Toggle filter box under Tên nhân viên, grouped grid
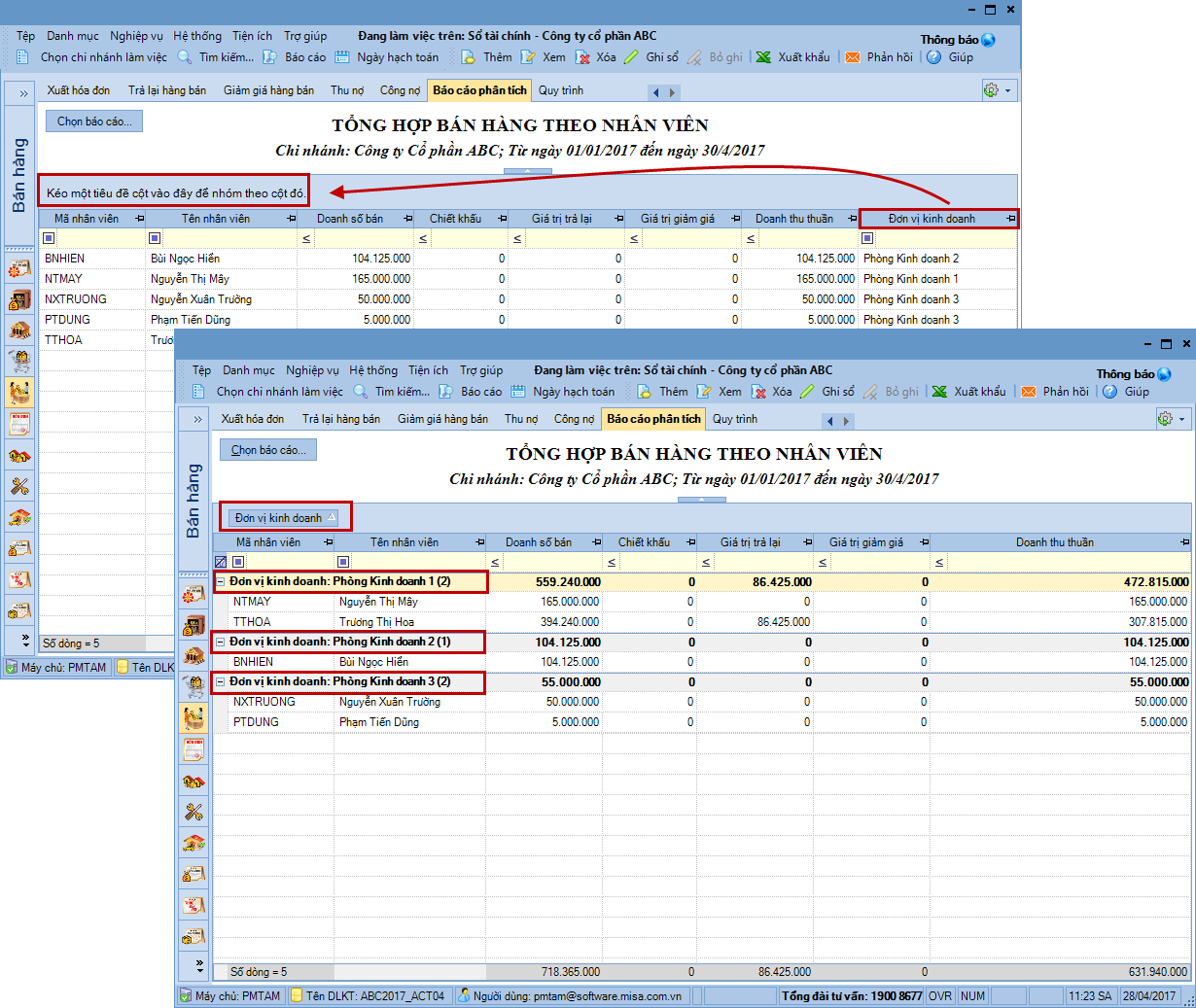Viewport: 1196px width, 1008px height. pos(343,562)
